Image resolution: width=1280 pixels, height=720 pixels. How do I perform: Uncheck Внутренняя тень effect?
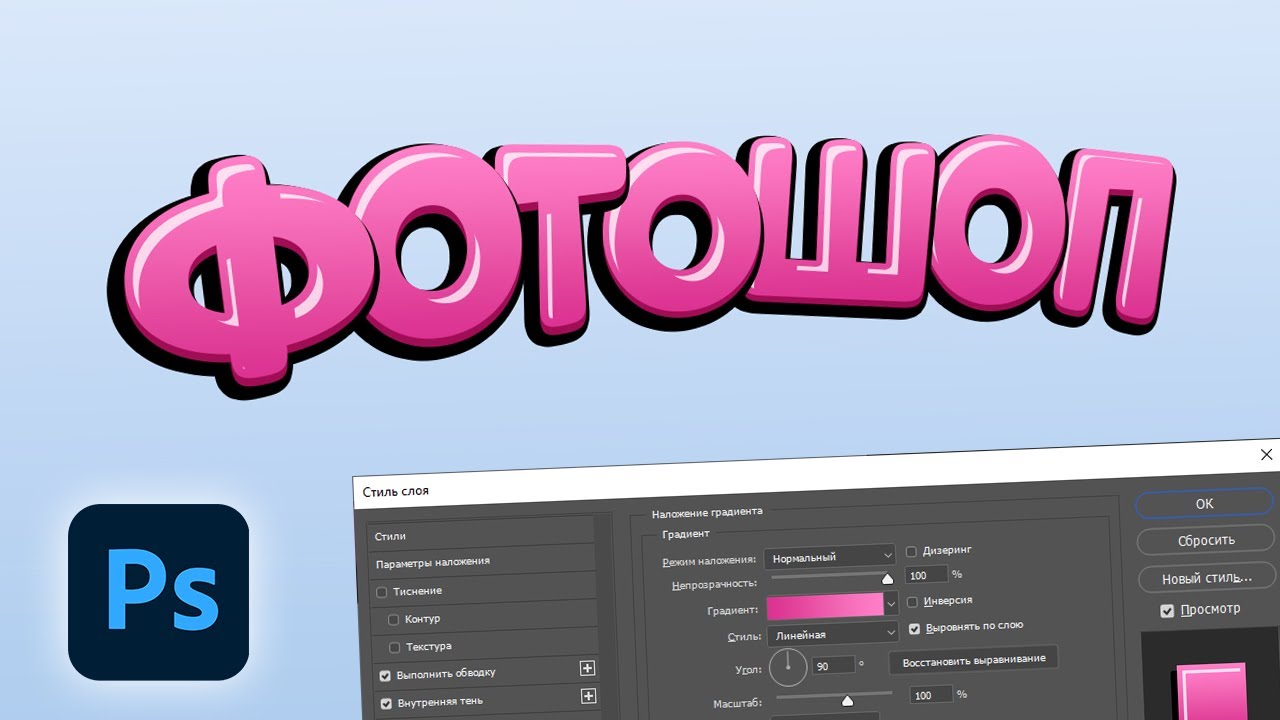pos(385,704)
